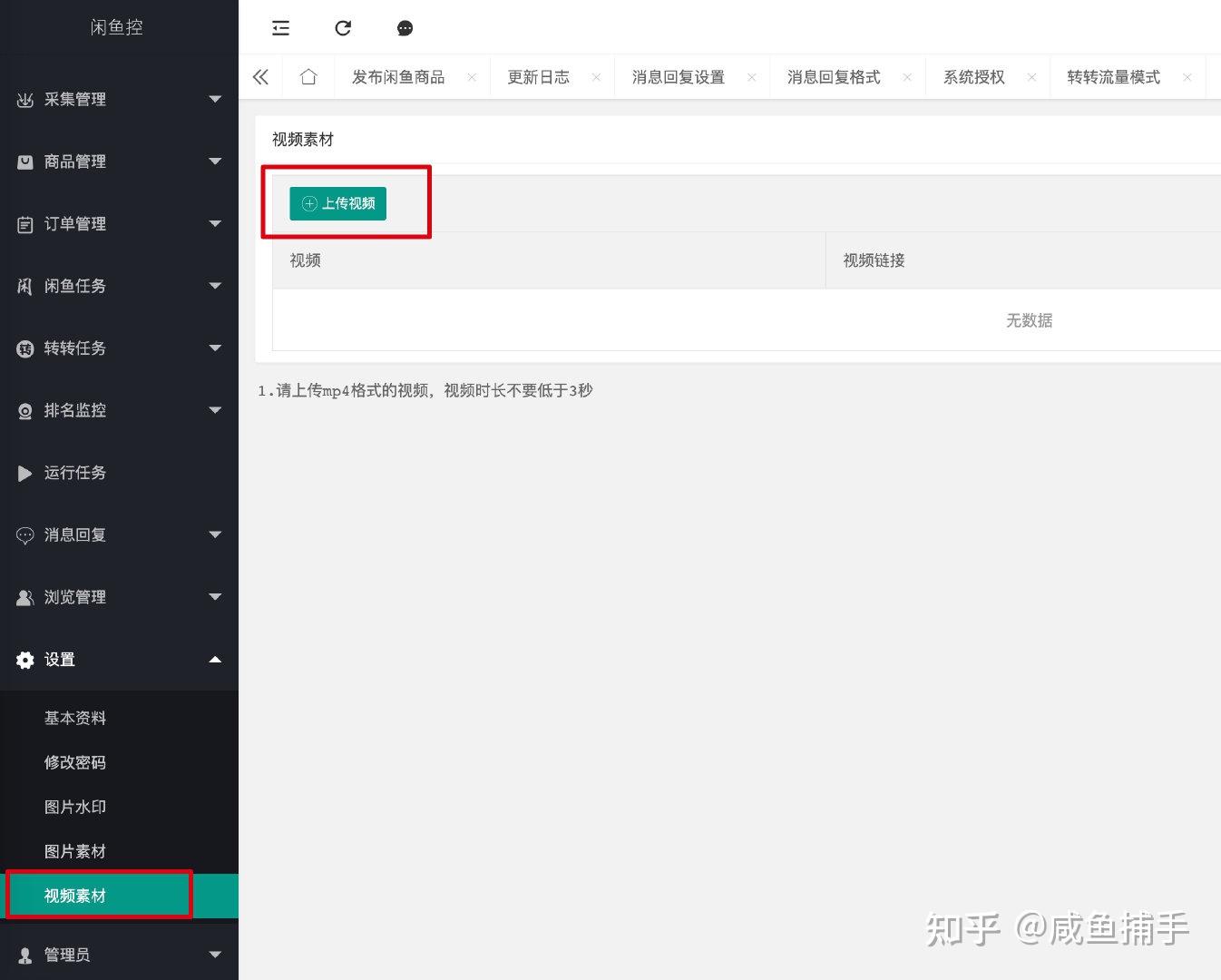Image resolution: width=1221 pixels, height=980 pixels.
Task: Open the 图片水印 settings page
Action: pos(75,807)
